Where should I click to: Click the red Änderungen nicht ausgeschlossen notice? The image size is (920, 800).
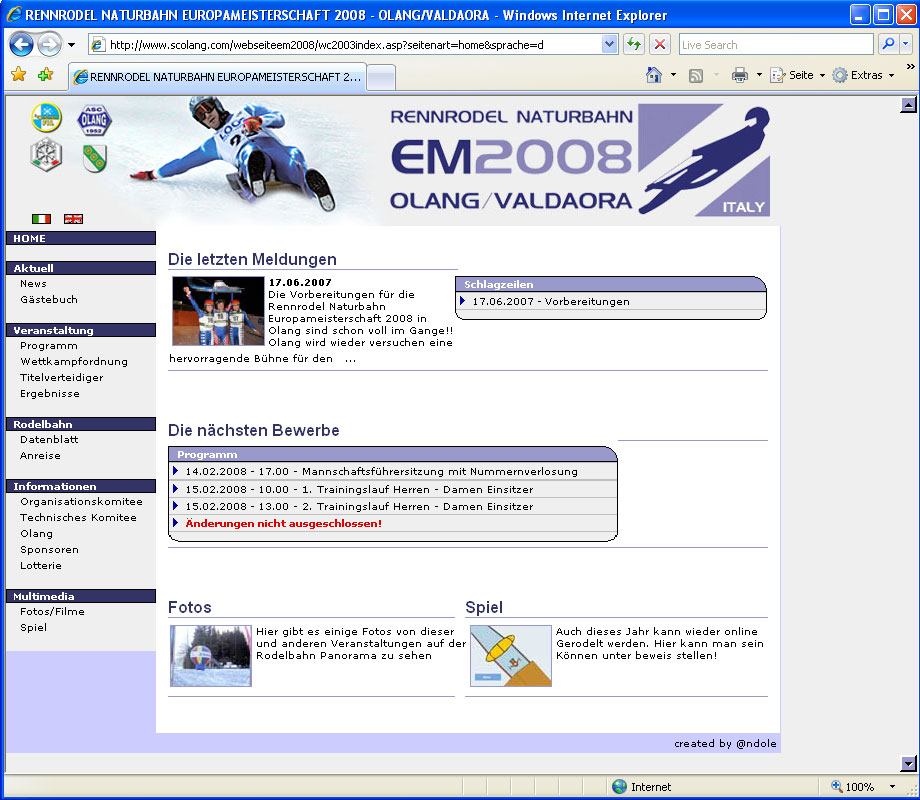click(x=284, y=523)
